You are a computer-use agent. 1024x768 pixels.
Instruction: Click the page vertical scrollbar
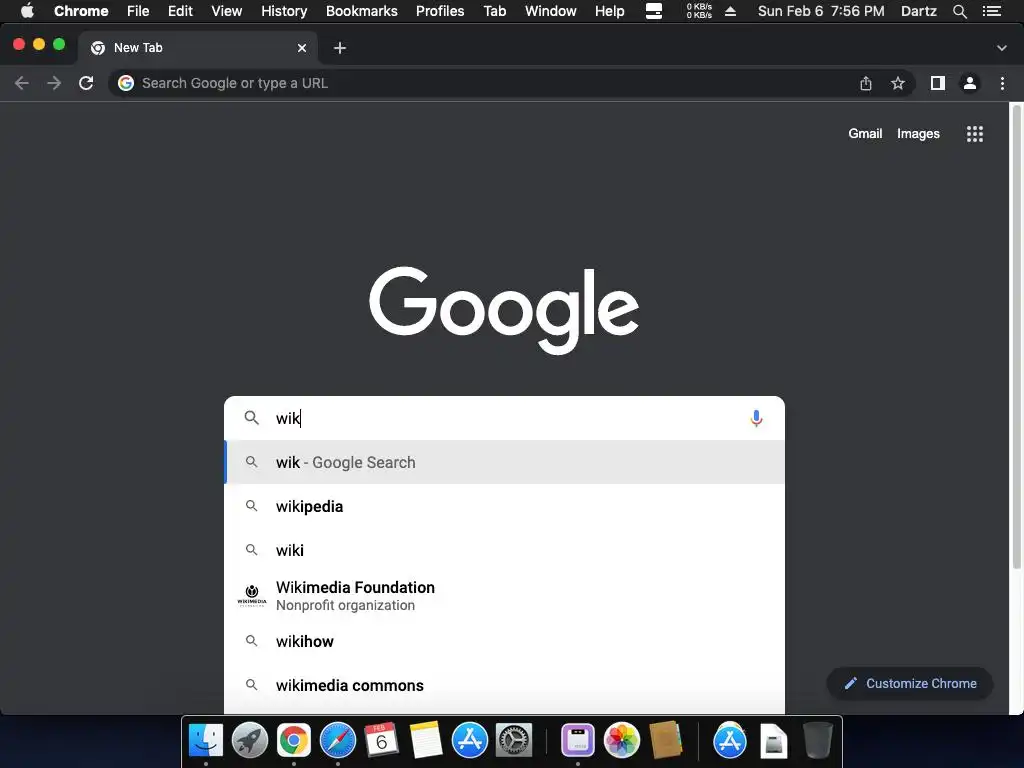point(1016,336)
